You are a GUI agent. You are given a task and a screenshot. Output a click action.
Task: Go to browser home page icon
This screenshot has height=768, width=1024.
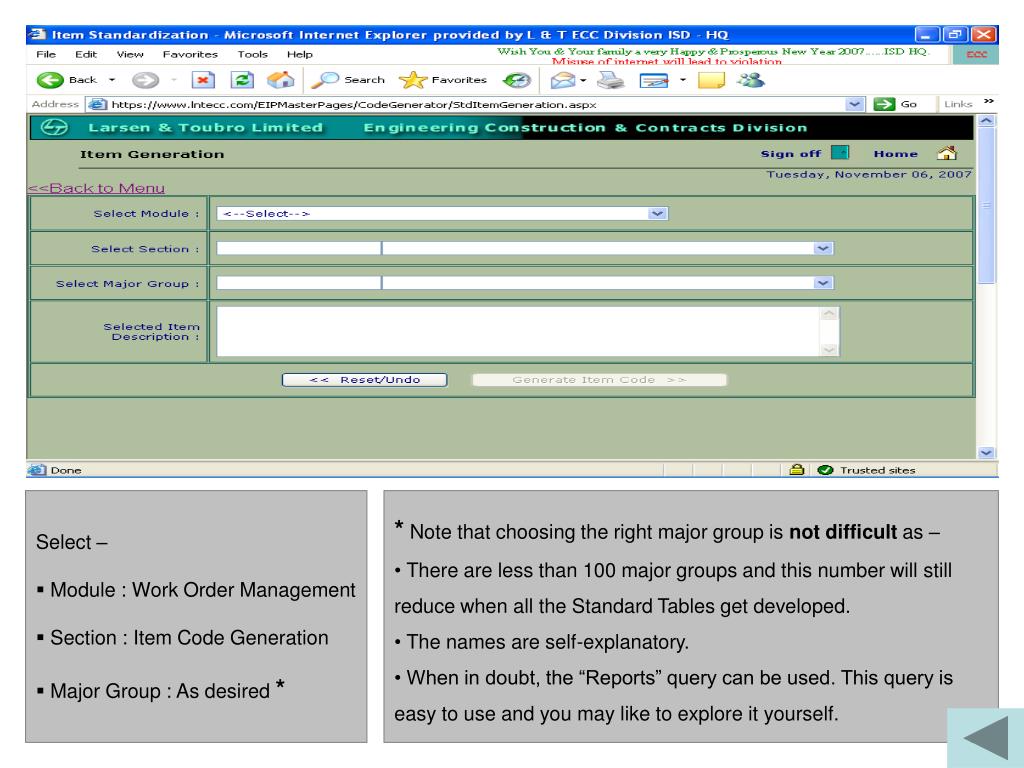point(281,80)
